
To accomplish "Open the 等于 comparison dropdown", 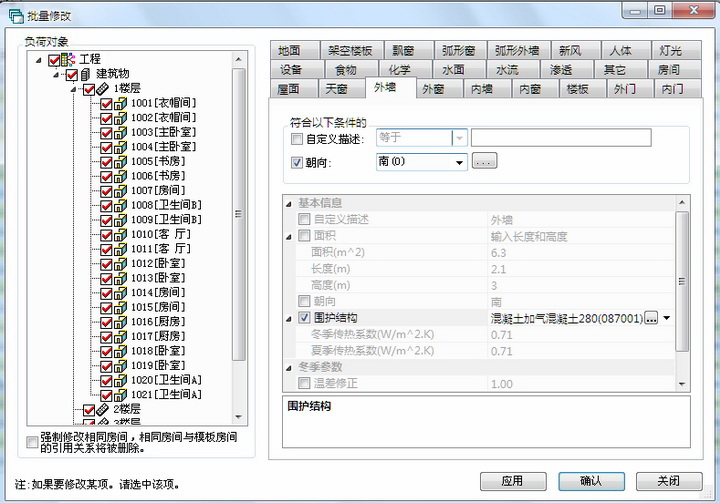I will (x=459, y=138).
